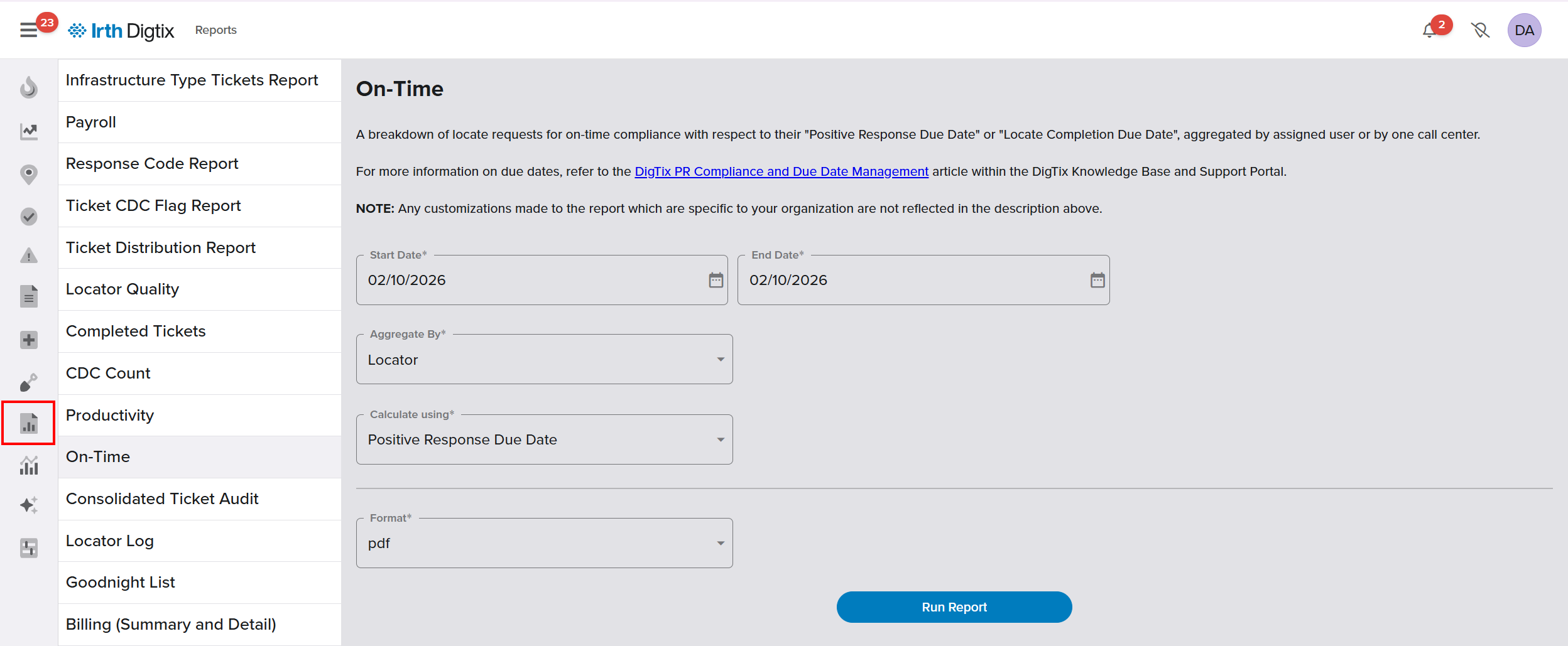1568x646 pixels.
Task: Select Ticket CDC Flag Report
Action: pyautogui.click(x=200, y=206)
